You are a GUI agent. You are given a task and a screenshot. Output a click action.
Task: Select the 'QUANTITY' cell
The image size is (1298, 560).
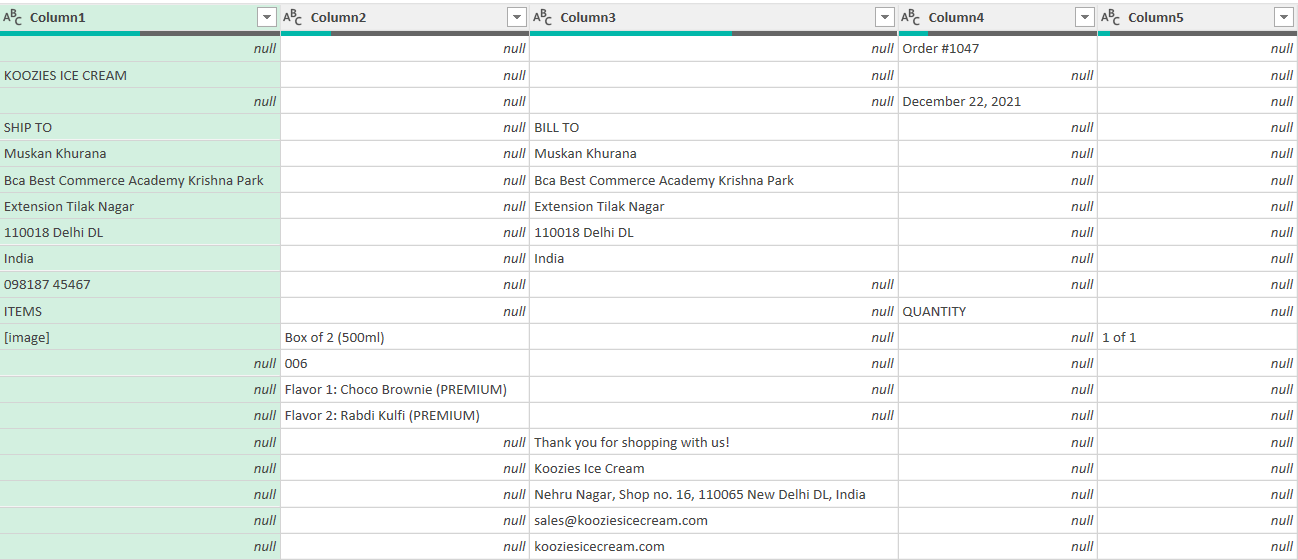point(998,311)
